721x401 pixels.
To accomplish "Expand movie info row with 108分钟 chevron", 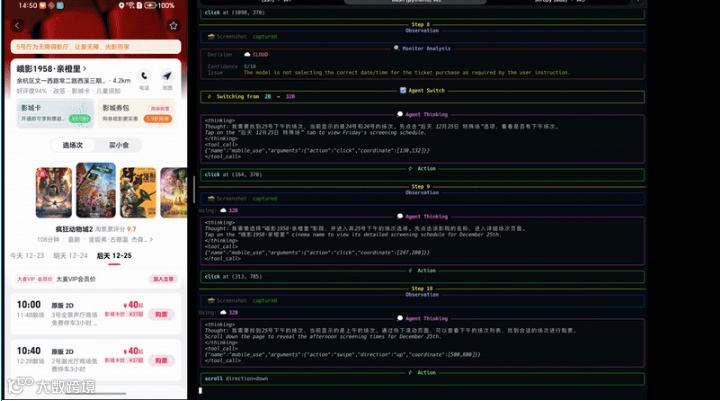I will [x=95, y=240].
